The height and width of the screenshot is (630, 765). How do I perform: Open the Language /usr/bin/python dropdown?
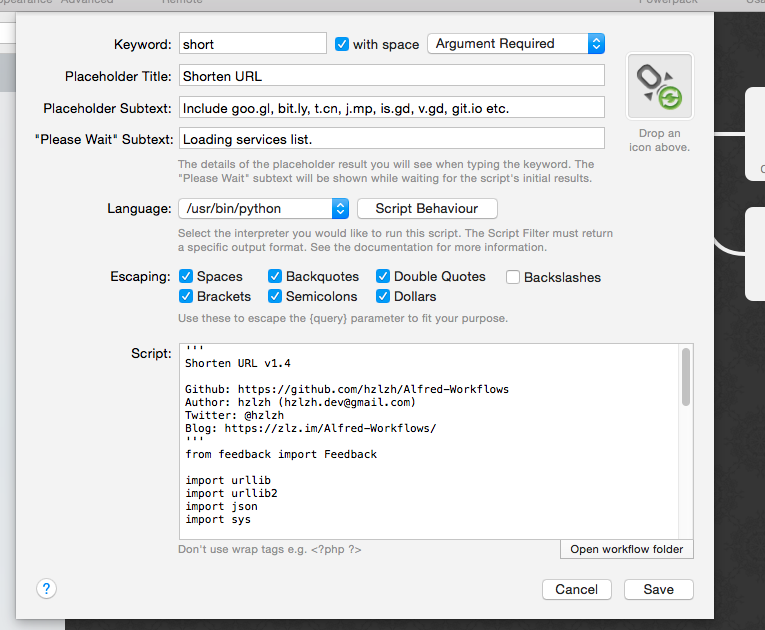(263, 208)
